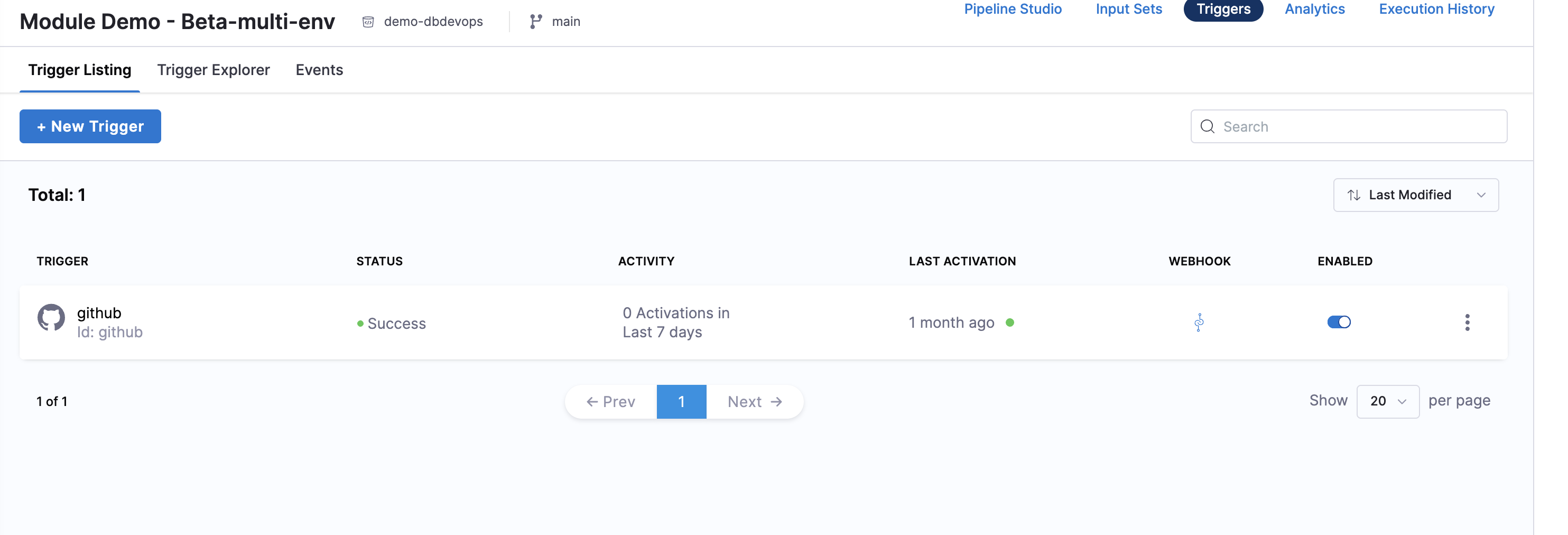Click the GitHub logo icon in trigger row
The width and height of the screenshot is (1568, 535).
click(x=51, y=317)
